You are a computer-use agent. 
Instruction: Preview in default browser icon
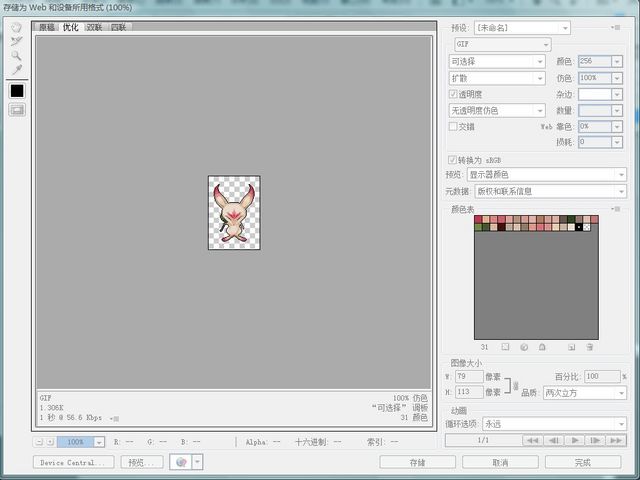181,462
